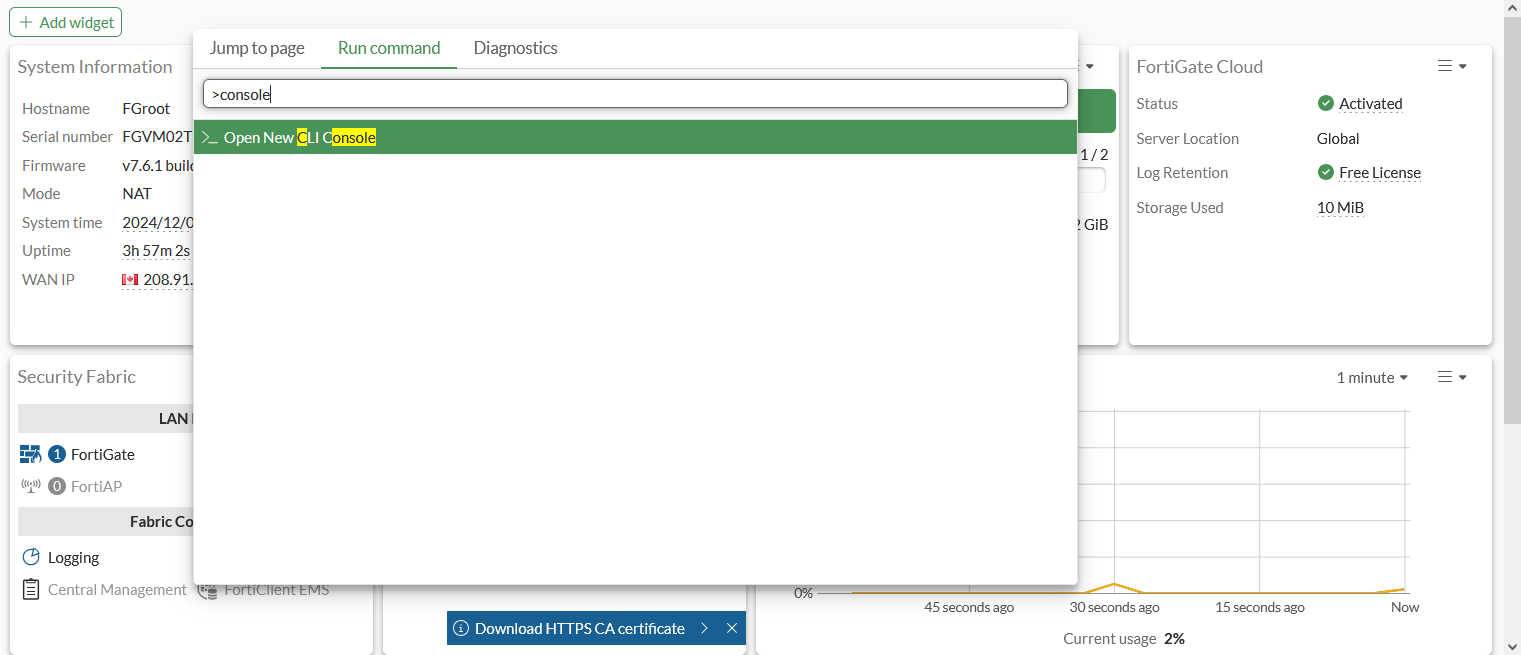Screen dimensions: 1521x655
Task: Switch to the Jump to page tab
Action: pos(257,48)
